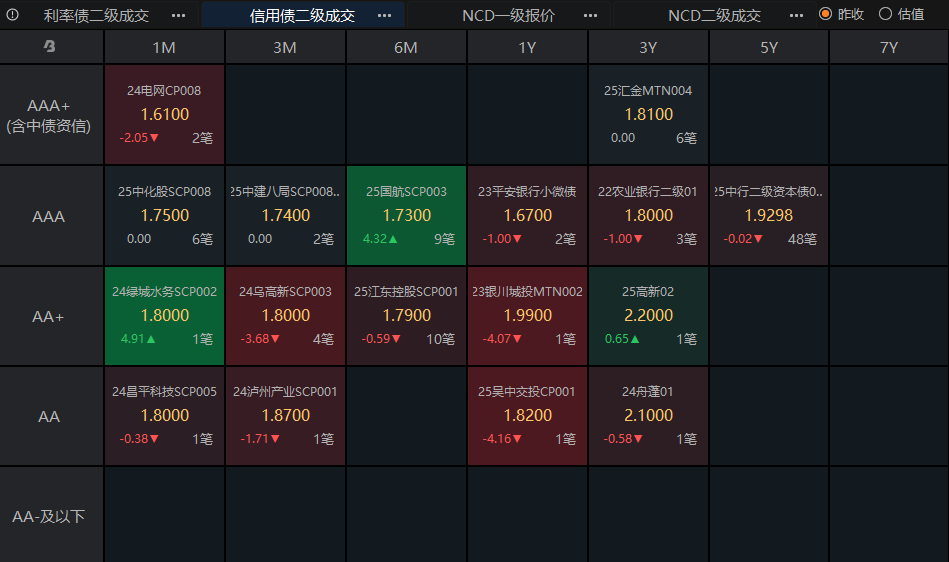Click the AA+ rating row header
949x562 pixels.
pyautogui.click(x=48, y=316)
